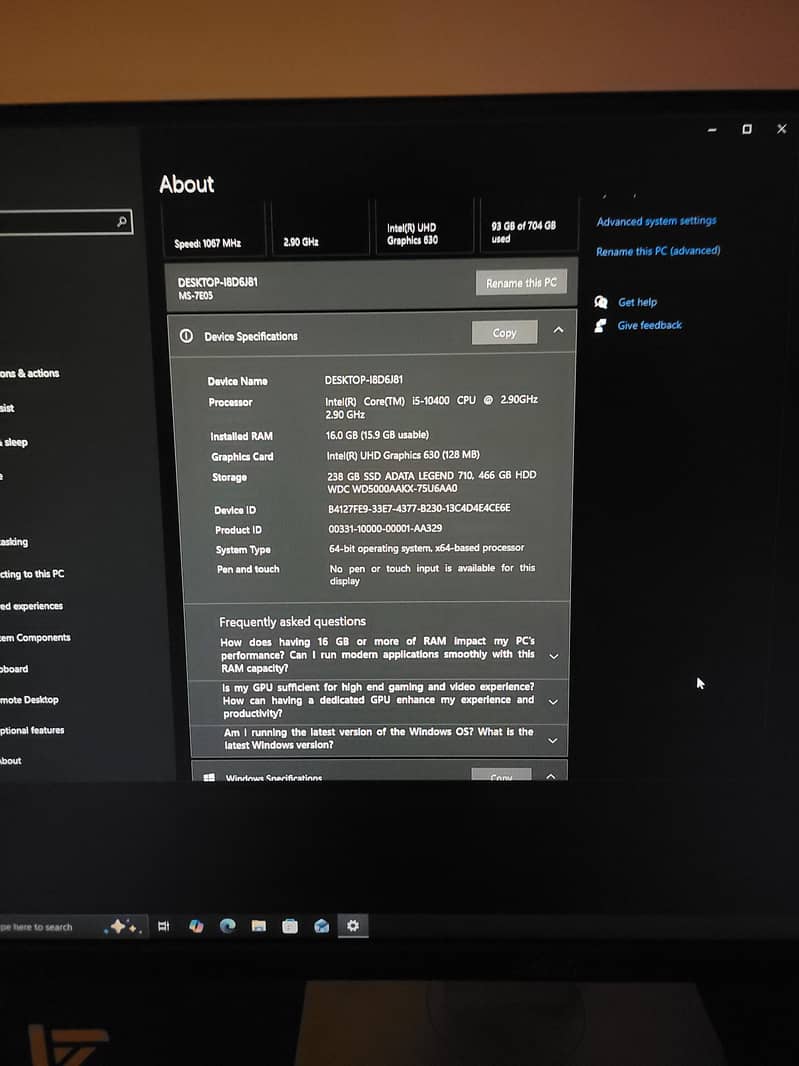This screenshot has height=1066, width=799.
Task: Click the About page heading
Action: point(186,184)
